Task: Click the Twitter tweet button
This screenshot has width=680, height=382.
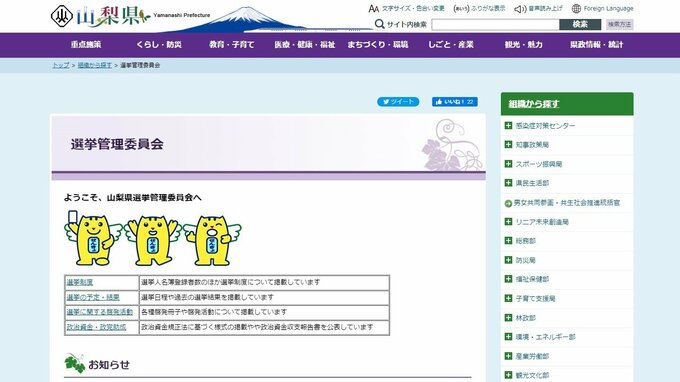Action: pos(398,102)
